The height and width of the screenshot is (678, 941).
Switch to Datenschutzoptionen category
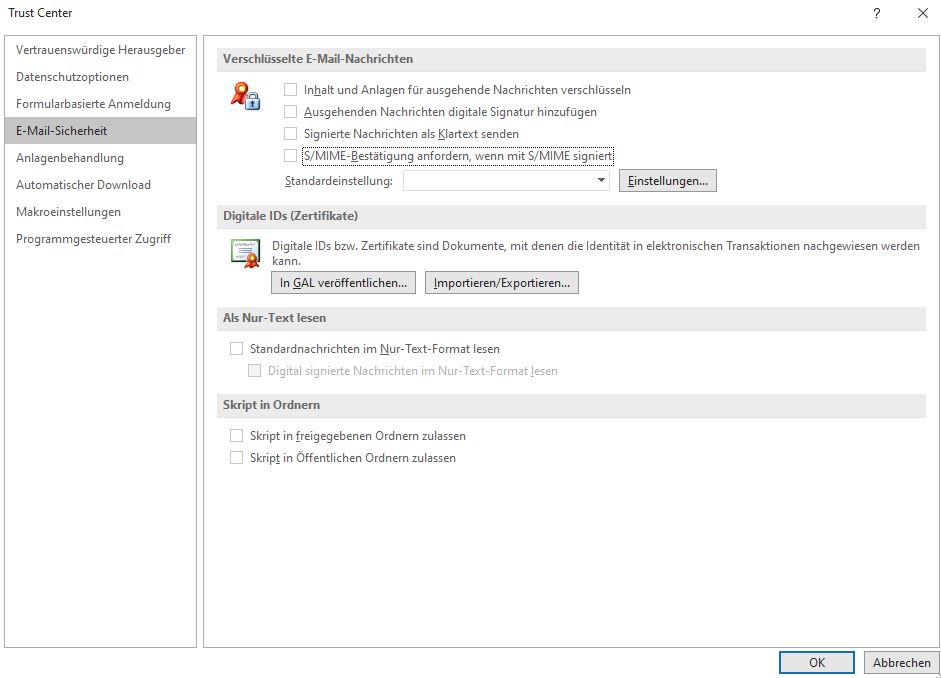click(x=72, y=77)
